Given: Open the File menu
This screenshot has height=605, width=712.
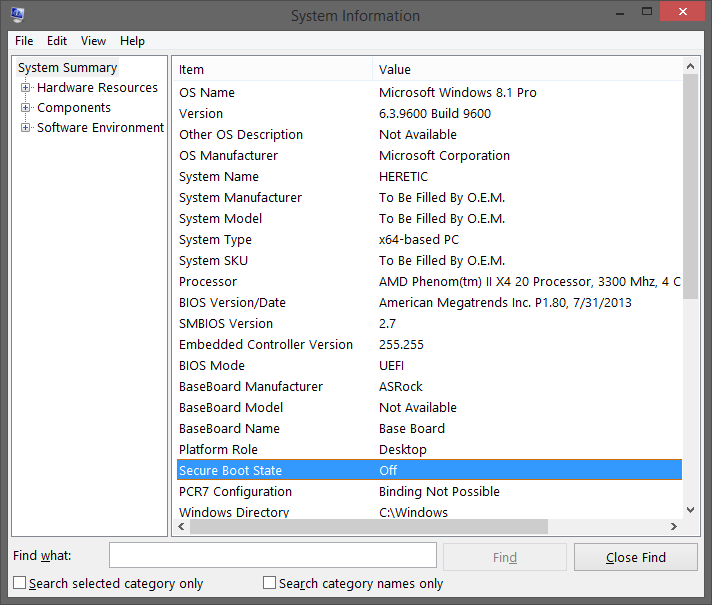Looking at the screenshot, I should (24, 41).
